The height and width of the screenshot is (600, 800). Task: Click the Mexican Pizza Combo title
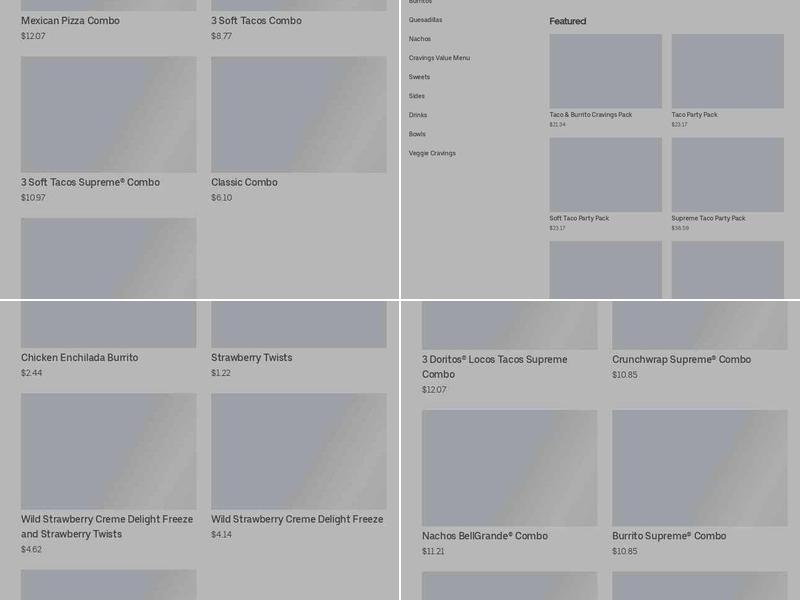point(70,21)
